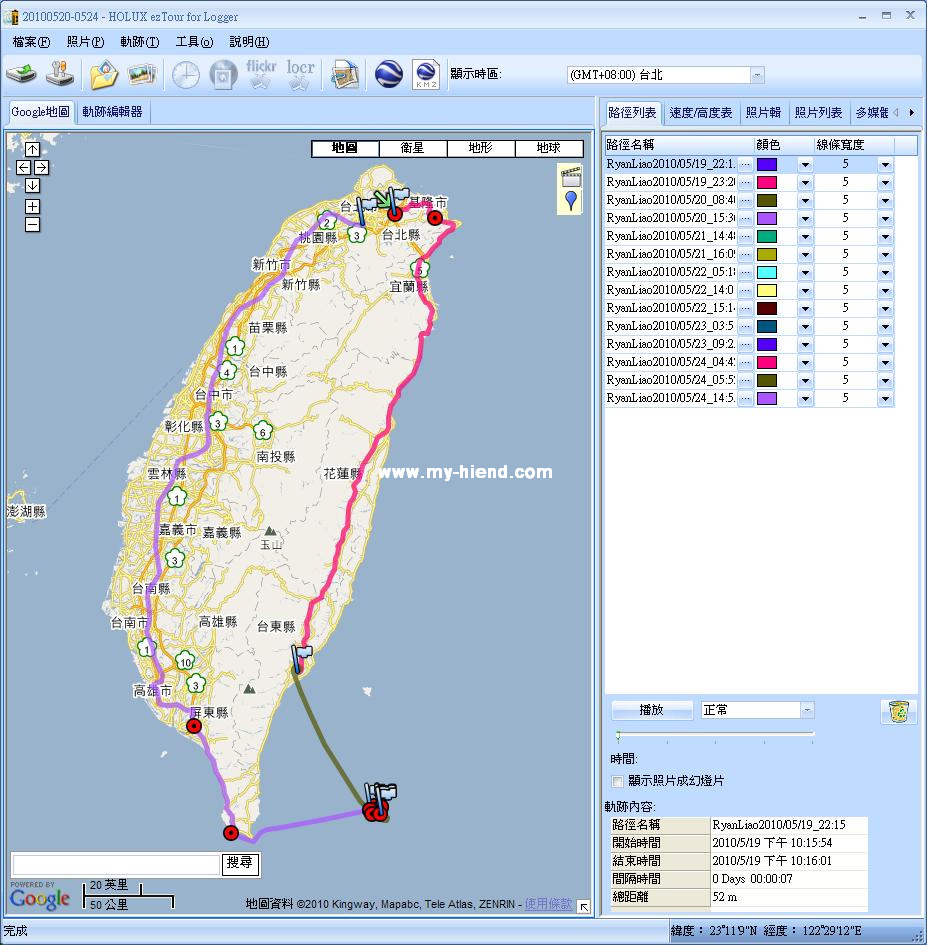Click the playback time slider handle

point(618,735)
